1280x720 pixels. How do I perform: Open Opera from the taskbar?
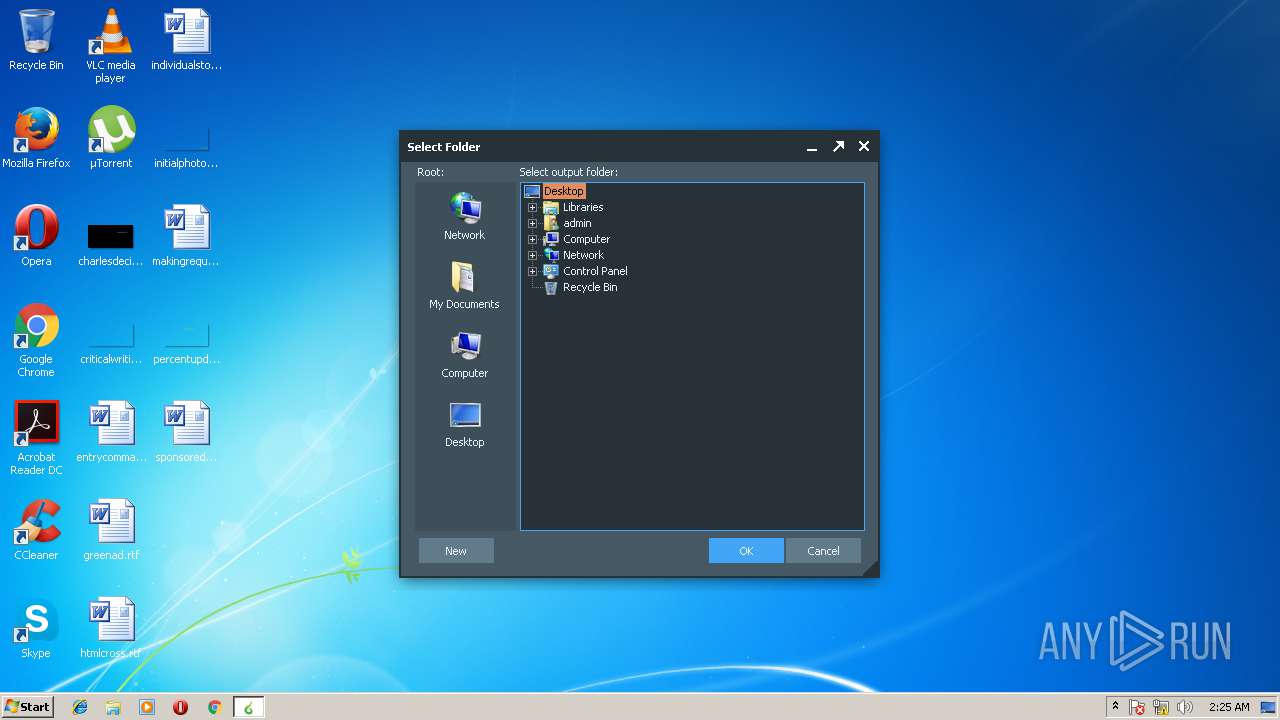[180, 707]
